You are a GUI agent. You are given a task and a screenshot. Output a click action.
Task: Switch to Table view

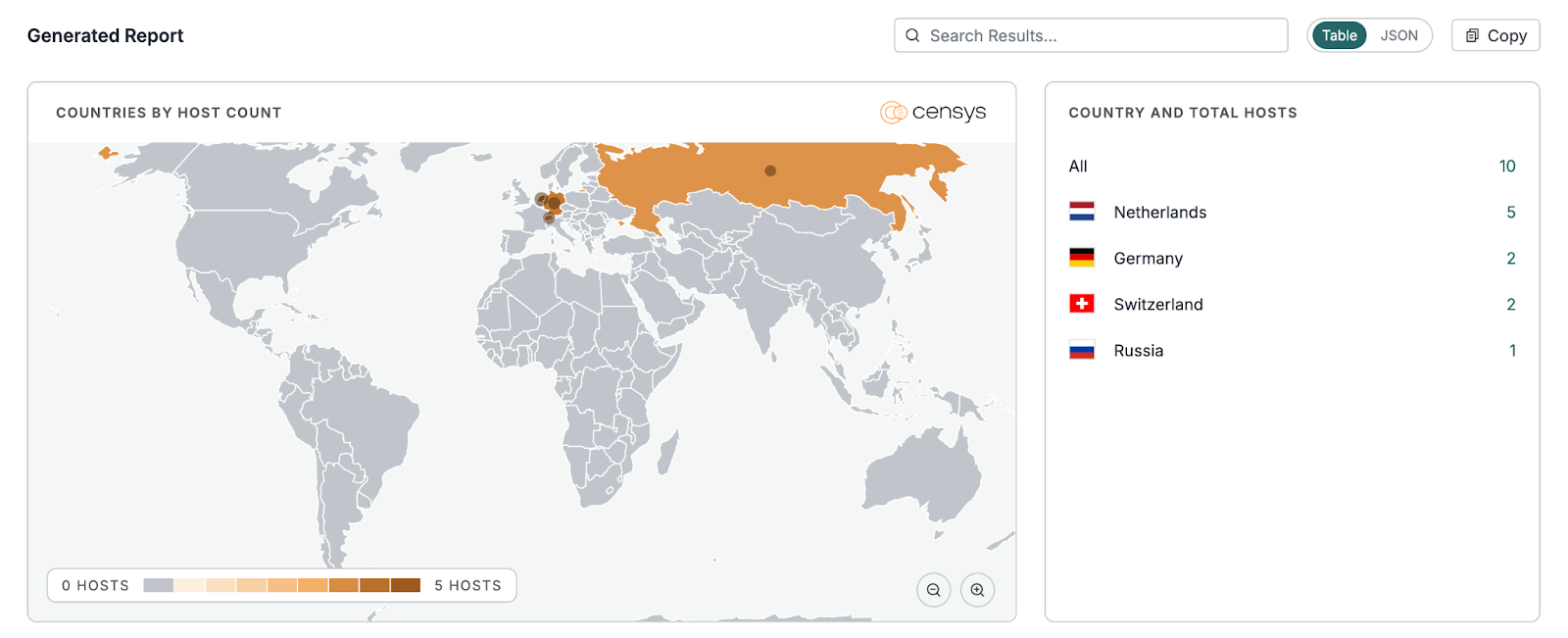[1339, 35]
